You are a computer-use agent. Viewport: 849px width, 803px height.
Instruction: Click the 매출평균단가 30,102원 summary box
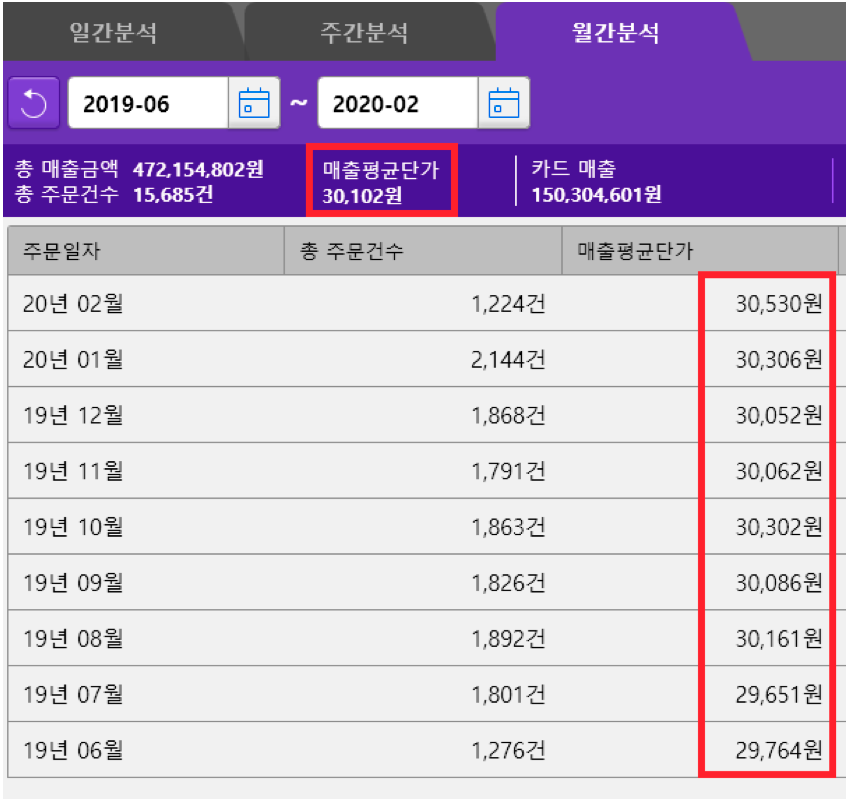click(x=382, y=181)
